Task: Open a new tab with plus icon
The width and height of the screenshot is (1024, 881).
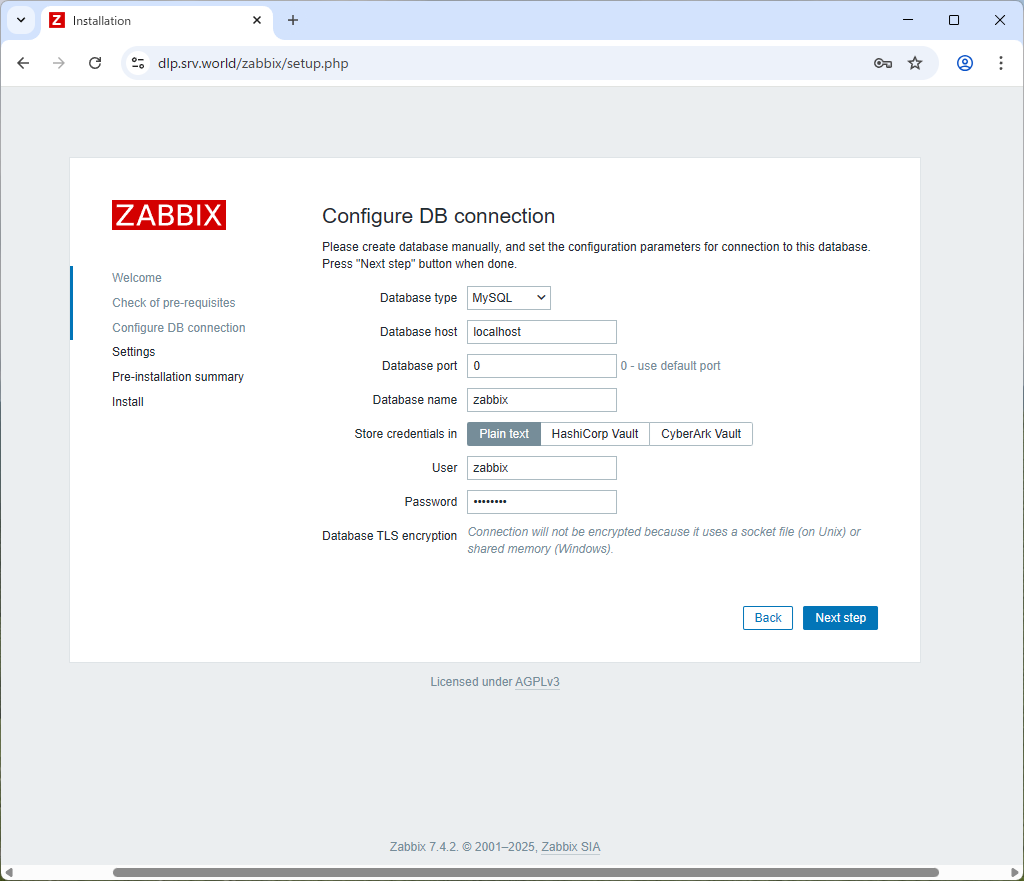Action: 293,20
